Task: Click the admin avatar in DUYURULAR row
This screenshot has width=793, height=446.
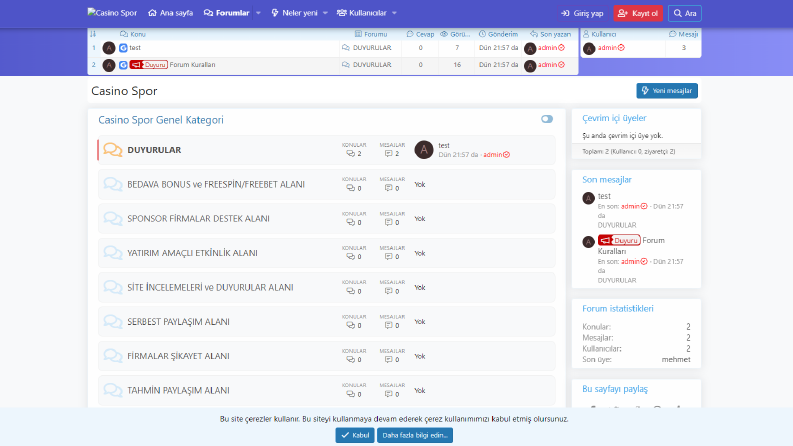Action: coord(424,150)
